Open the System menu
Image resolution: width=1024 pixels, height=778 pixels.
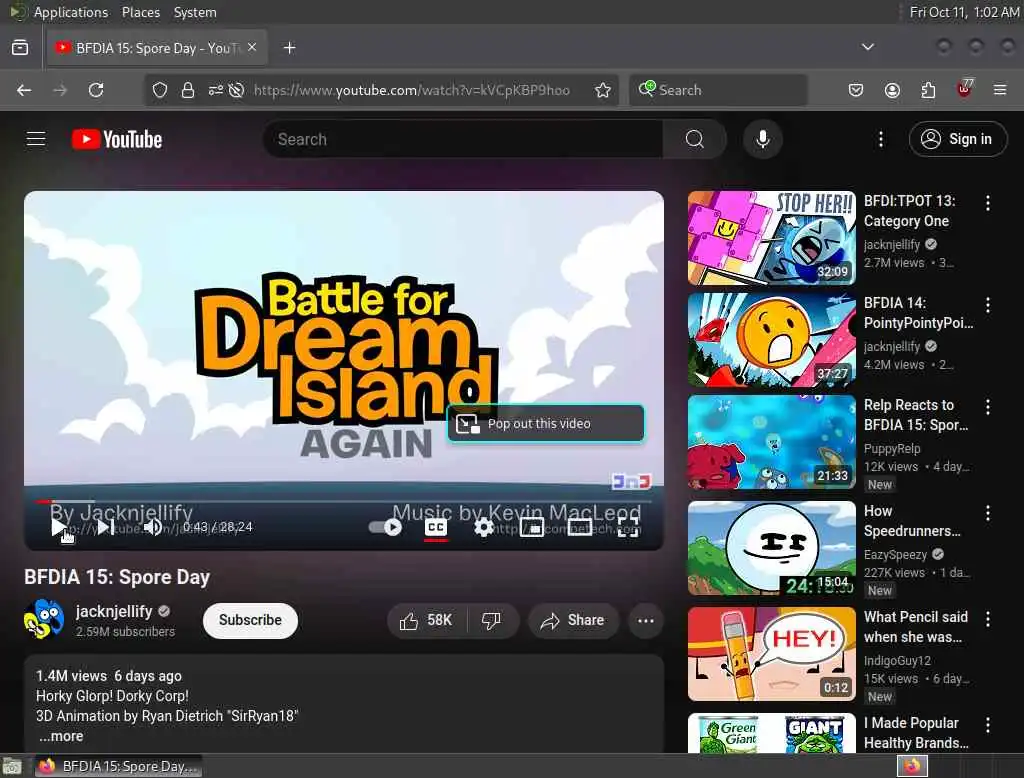point(195,12)
